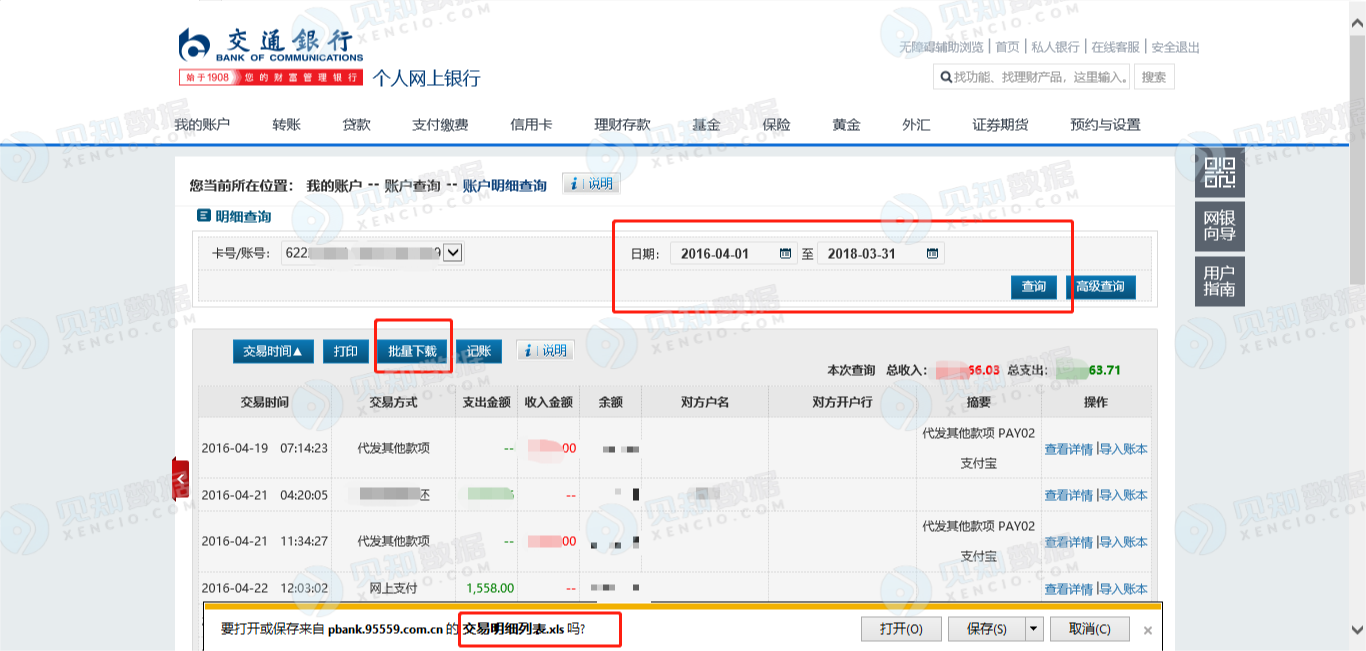
Task: Open the 保存 button dropdown arrow
Action: tap(1034, 629)
